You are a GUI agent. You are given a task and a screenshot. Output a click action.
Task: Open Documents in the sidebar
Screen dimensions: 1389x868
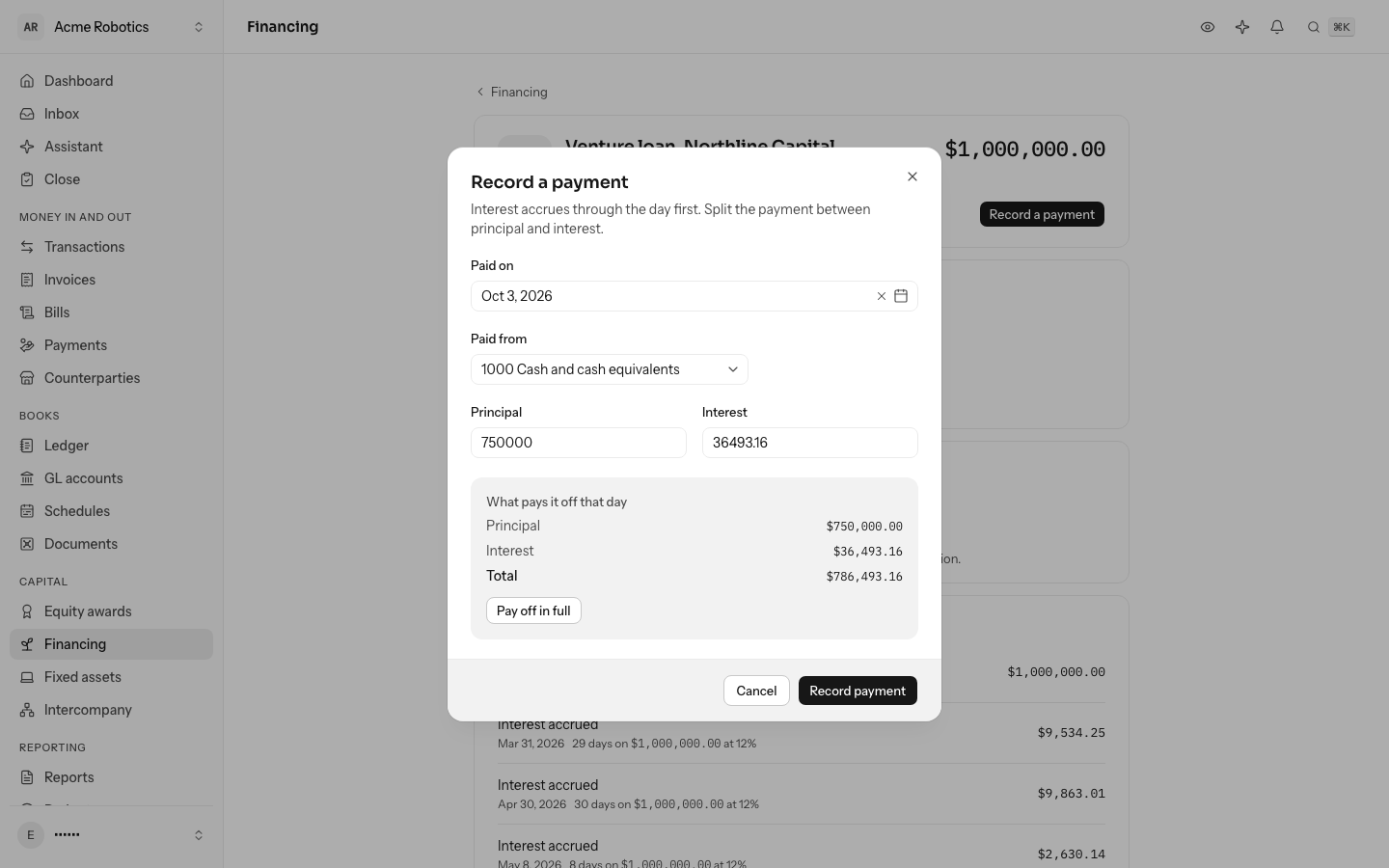pyautogui.click(x=112, y=544)
